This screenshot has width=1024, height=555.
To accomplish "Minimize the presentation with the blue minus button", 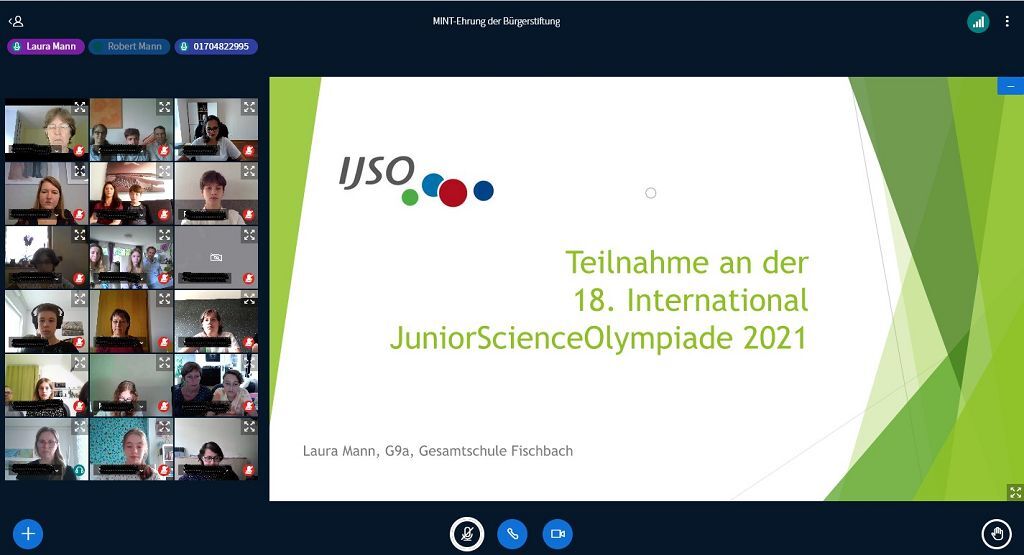I will click(x=1010, y=87).
